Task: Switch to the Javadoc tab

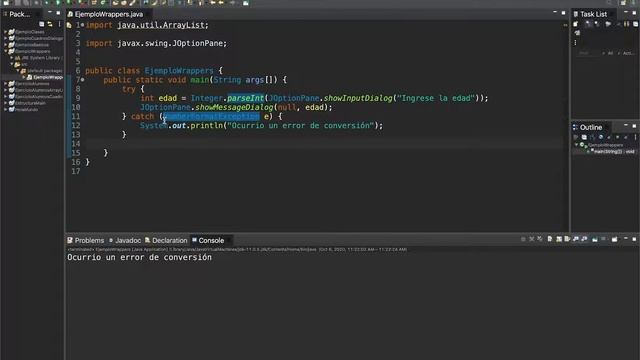Action: [x=124, y=240]
